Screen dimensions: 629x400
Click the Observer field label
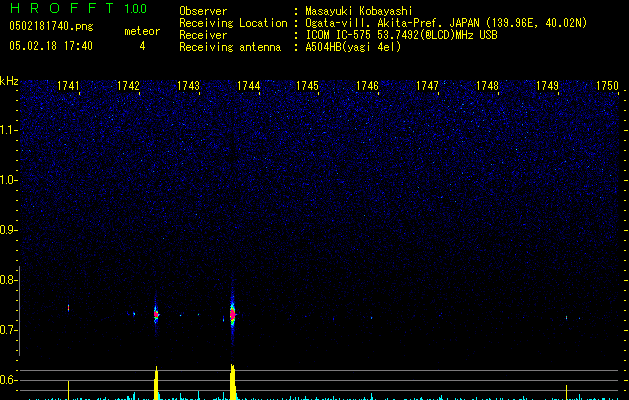click(203, 11)
